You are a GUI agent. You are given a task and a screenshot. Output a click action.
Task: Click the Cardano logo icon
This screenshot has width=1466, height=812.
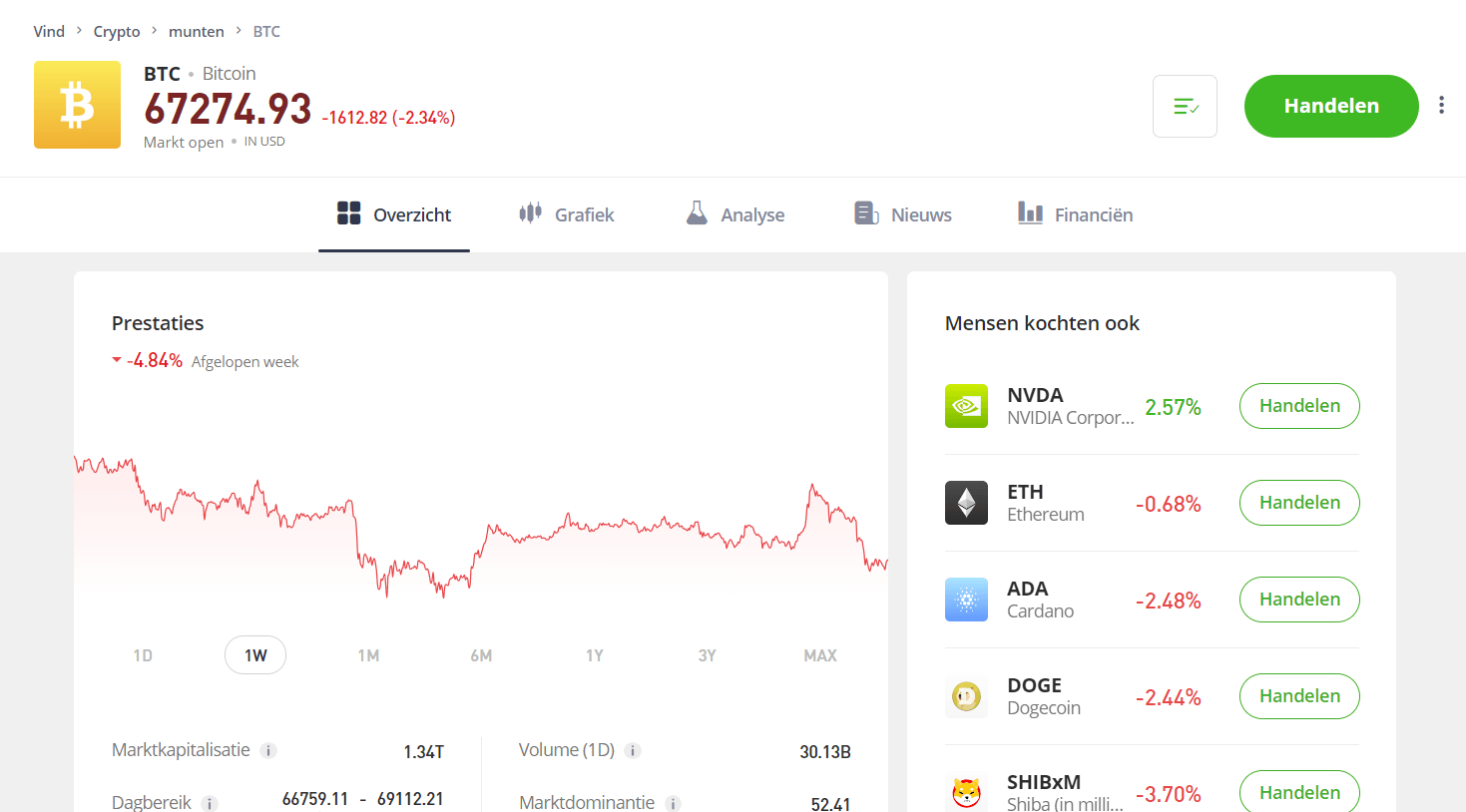(x=966, y=600)
